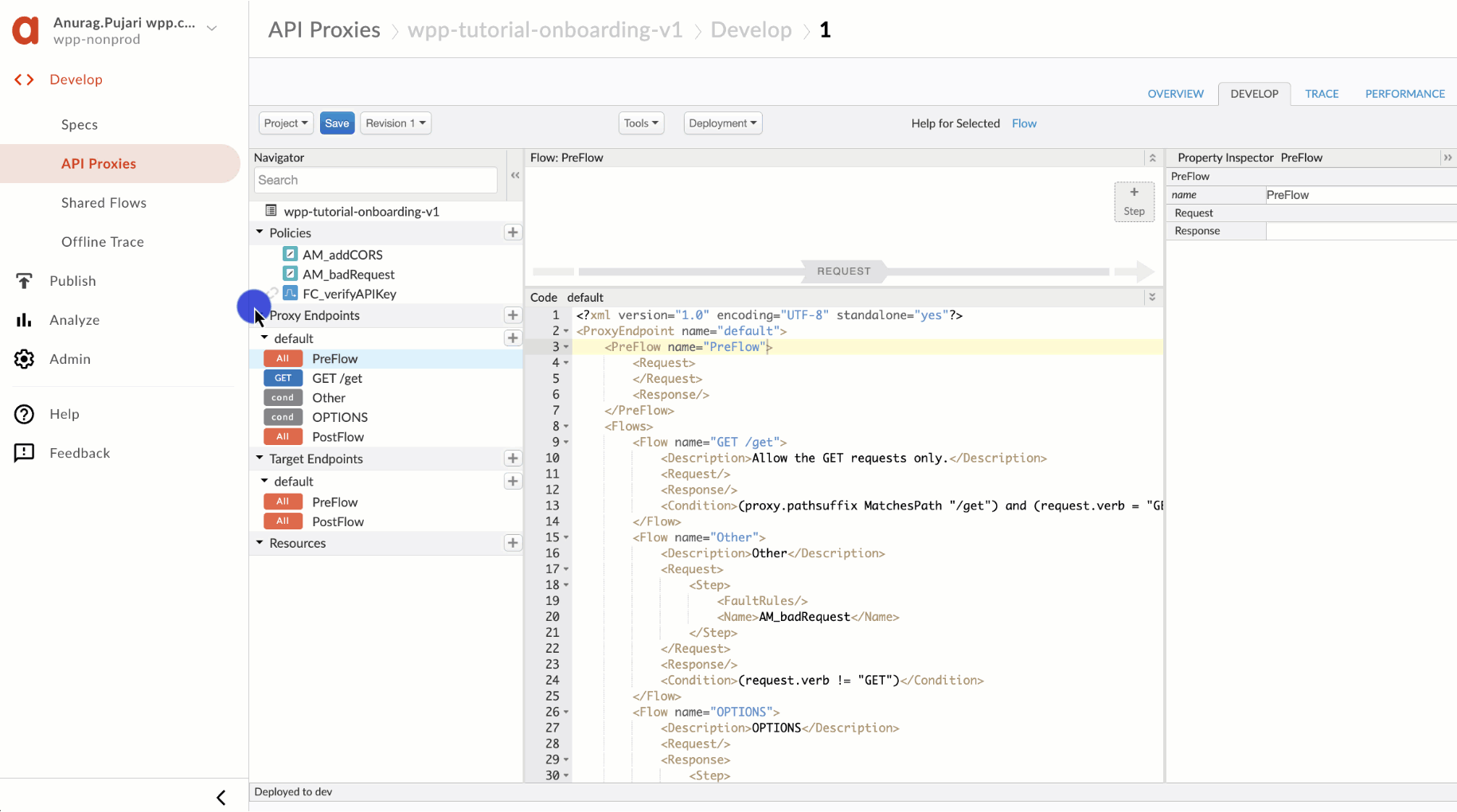Collapse the left sidebar with arrow icon
1457x812 pixels.
tap(221, 797)
